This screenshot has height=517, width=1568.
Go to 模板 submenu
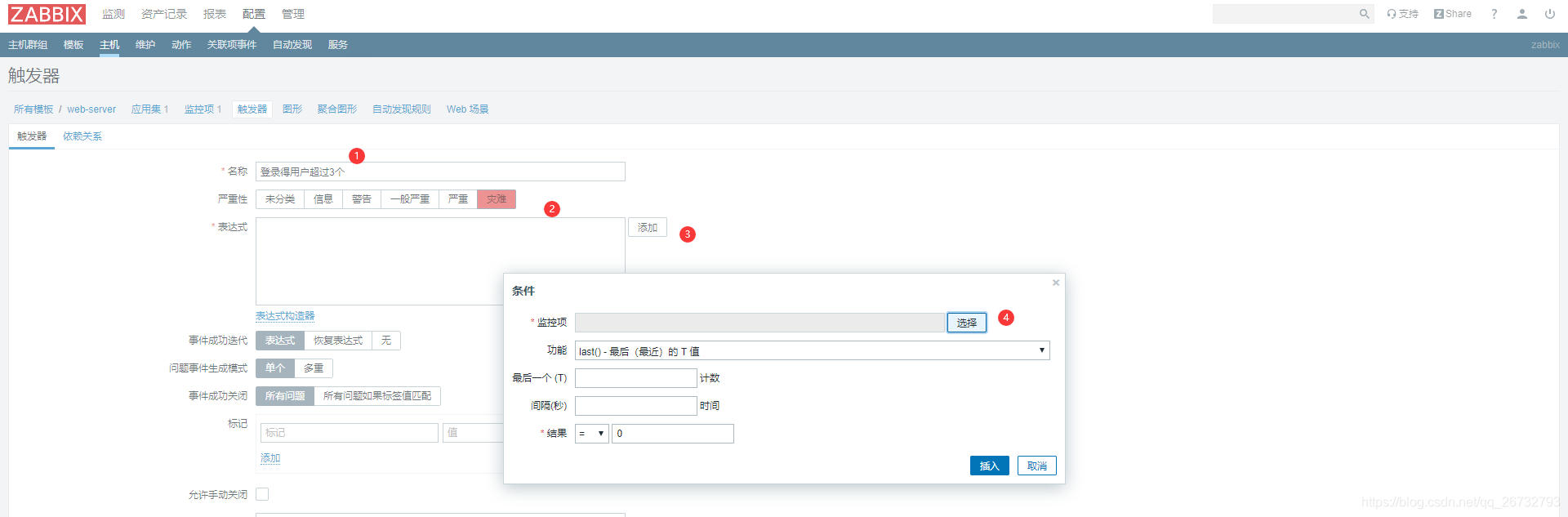pos(73,45)
